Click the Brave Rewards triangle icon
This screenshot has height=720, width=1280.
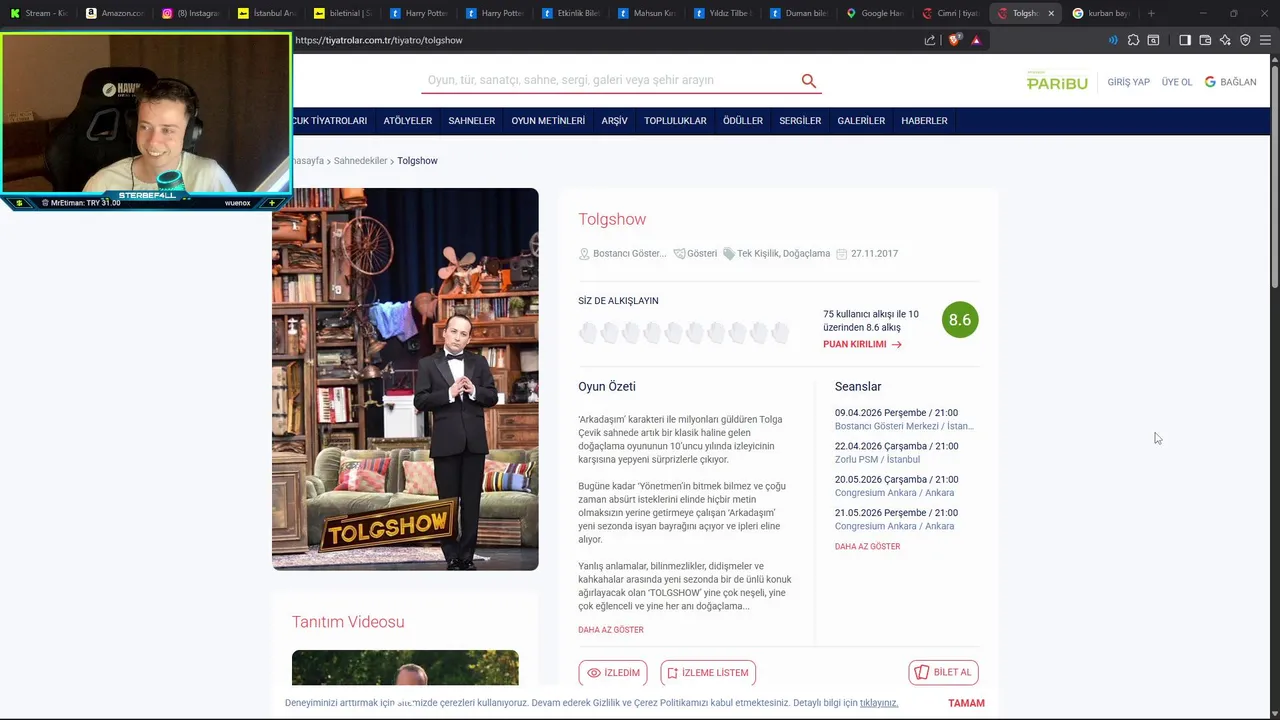[976, 40]
